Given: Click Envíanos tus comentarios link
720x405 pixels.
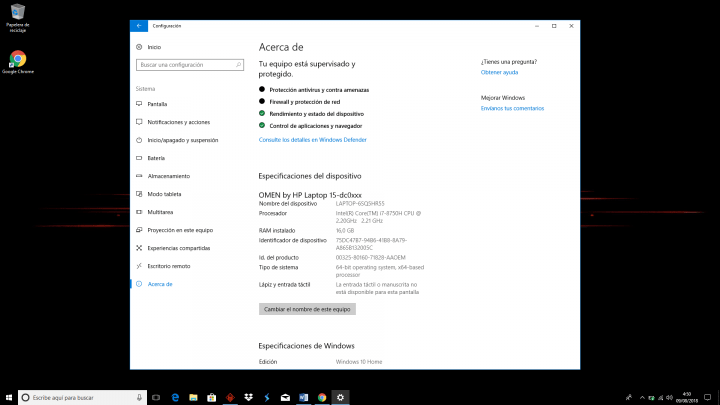Looking at the screenshot, I should (x=512, y=108).
